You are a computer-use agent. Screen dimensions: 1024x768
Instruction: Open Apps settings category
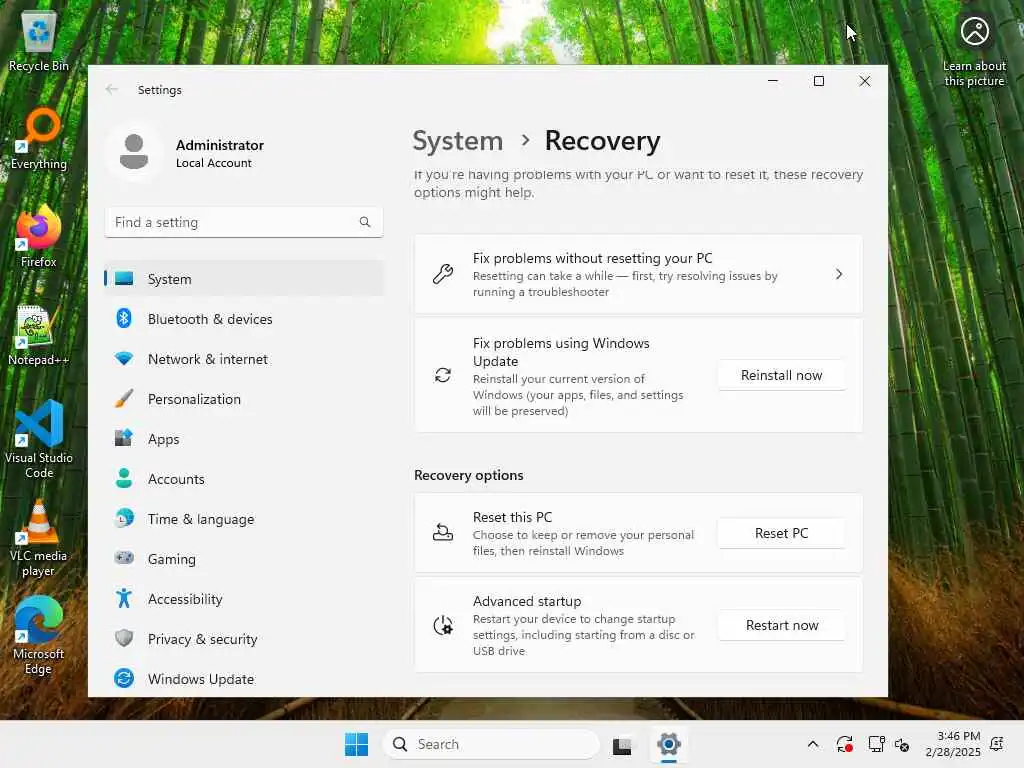click(x=244, y=439)
